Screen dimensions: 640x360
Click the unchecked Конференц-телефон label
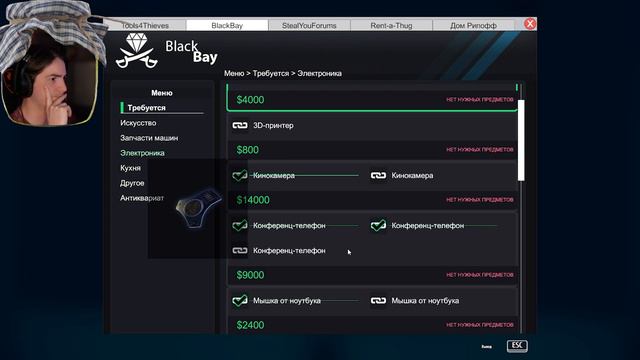tap(289, 251)
